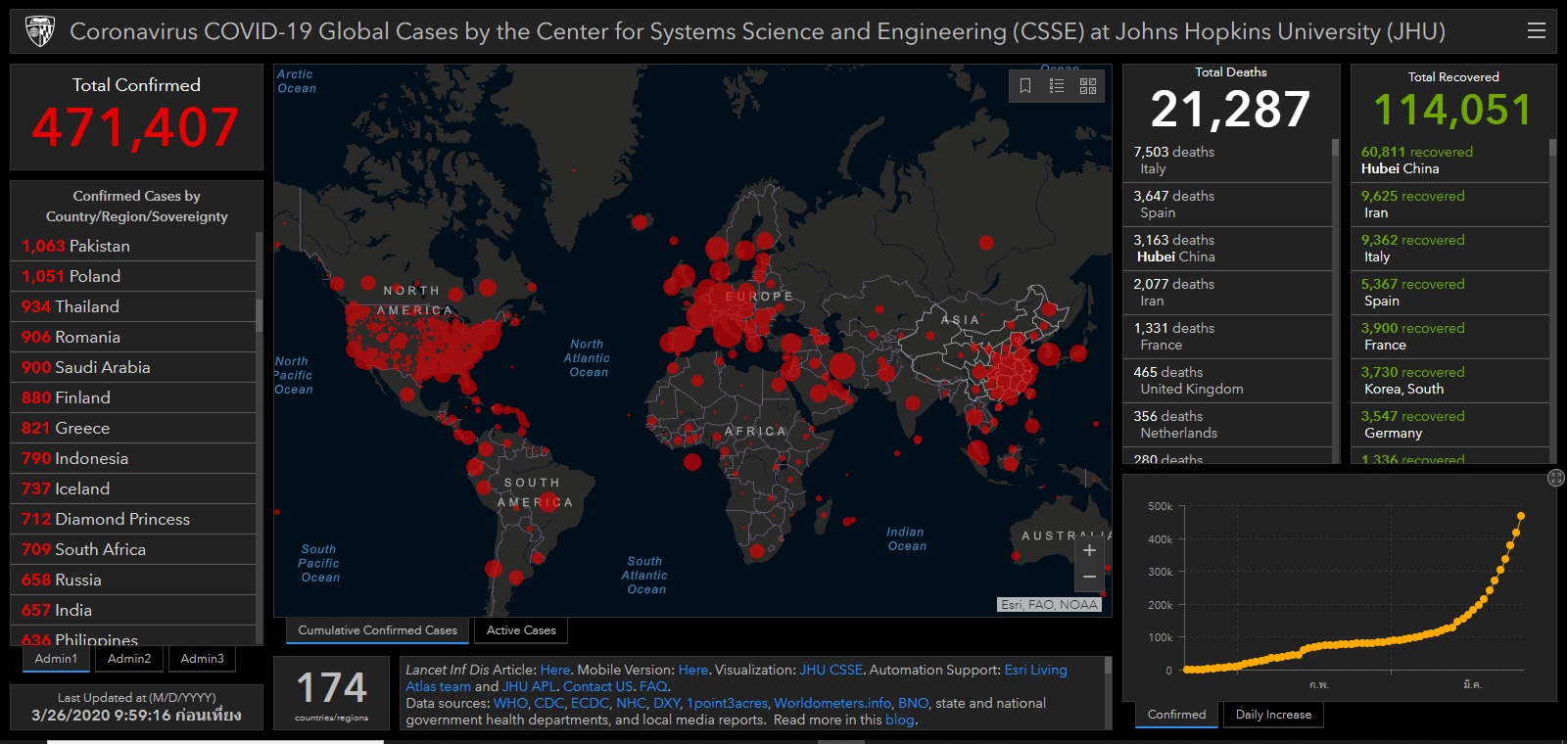Image resolution: width=1568 pixels, height=744 pixels.
Task: Select Russia in the confirmed cases list
Action: pos(133,580)
